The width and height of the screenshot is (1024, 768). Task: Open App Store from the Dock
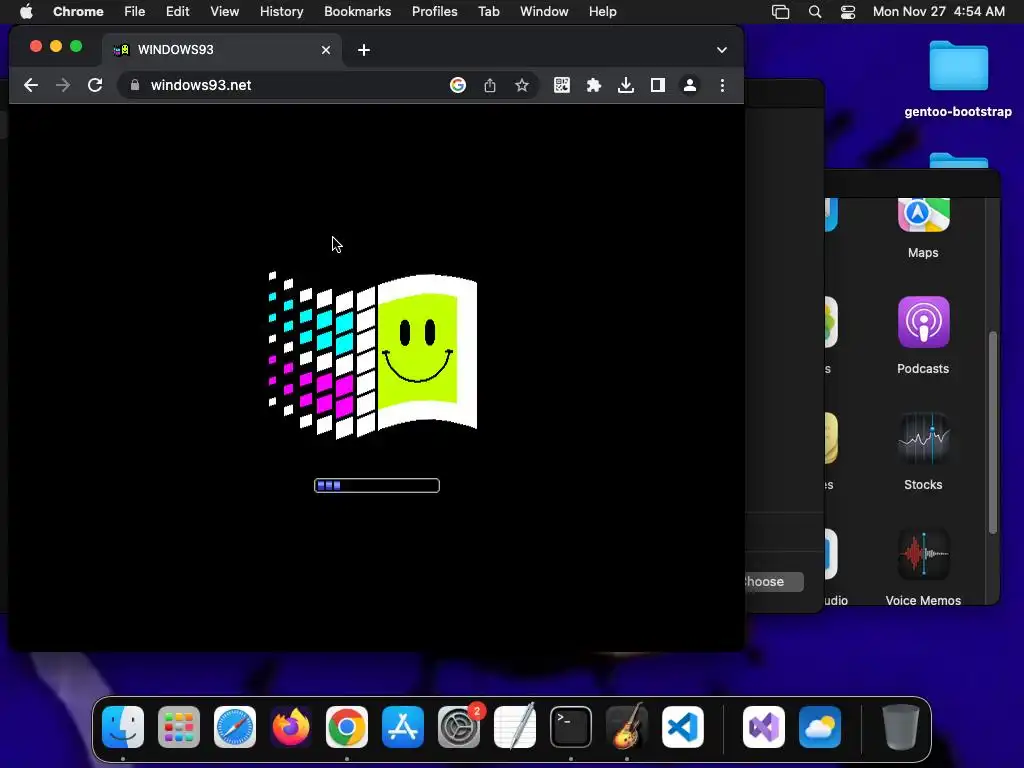click(403, 727)
